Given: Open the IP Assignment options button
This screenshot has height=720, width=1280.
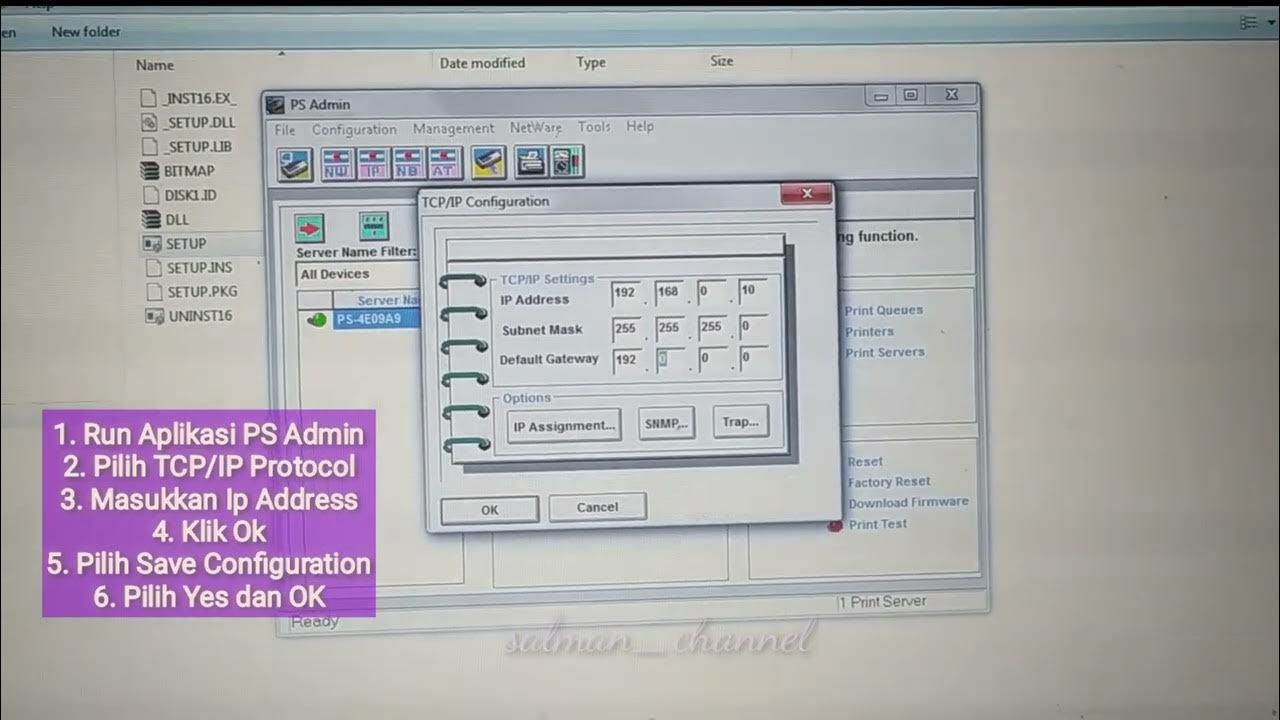Looking at the screenshot, I should pyautogui.click(x=563, y=425).
